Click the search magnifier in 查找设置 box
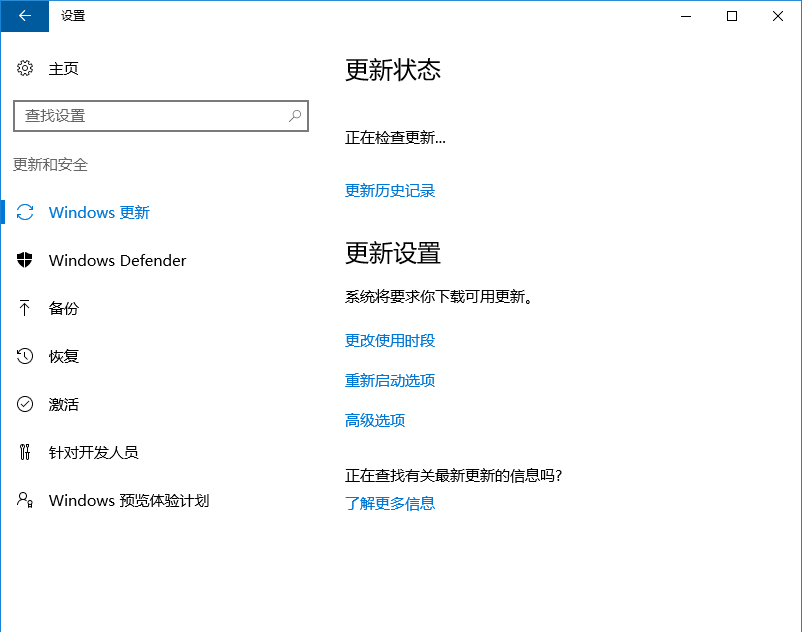Viewport: 802px width, 632px height. pos(295,116)
